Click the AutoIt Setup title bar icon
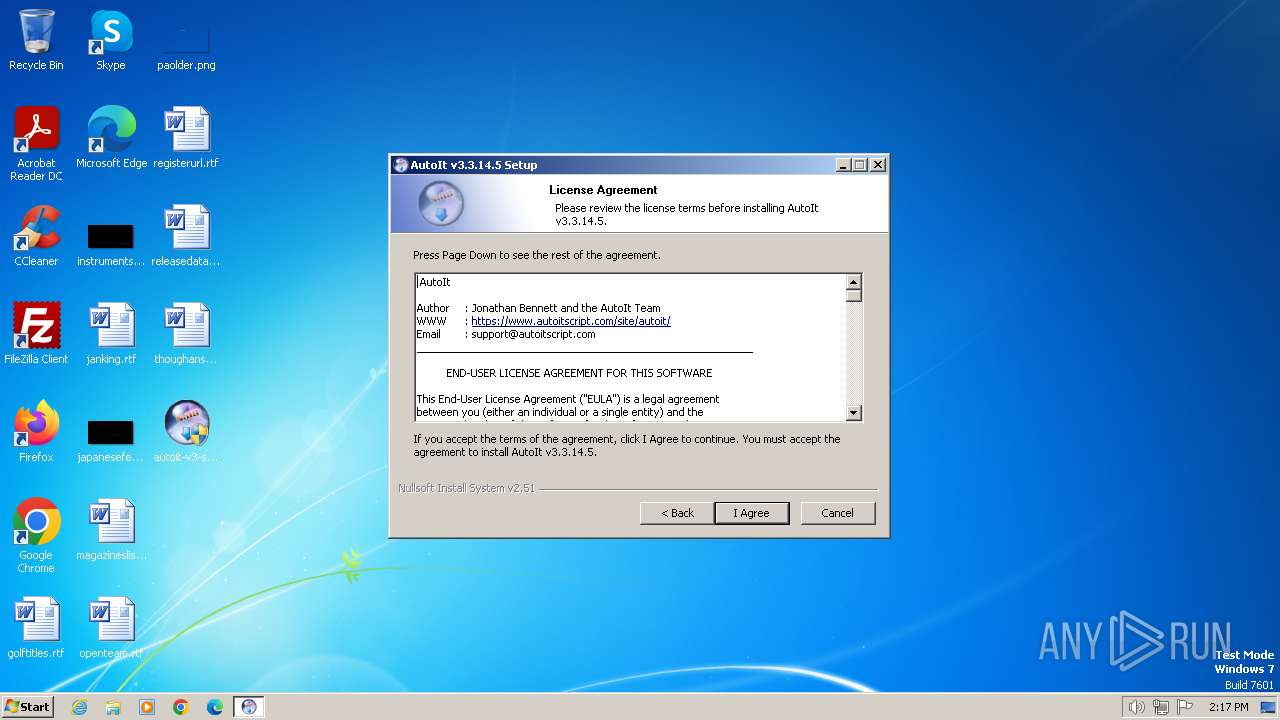 pyautogui.click(x=401, y=165)
